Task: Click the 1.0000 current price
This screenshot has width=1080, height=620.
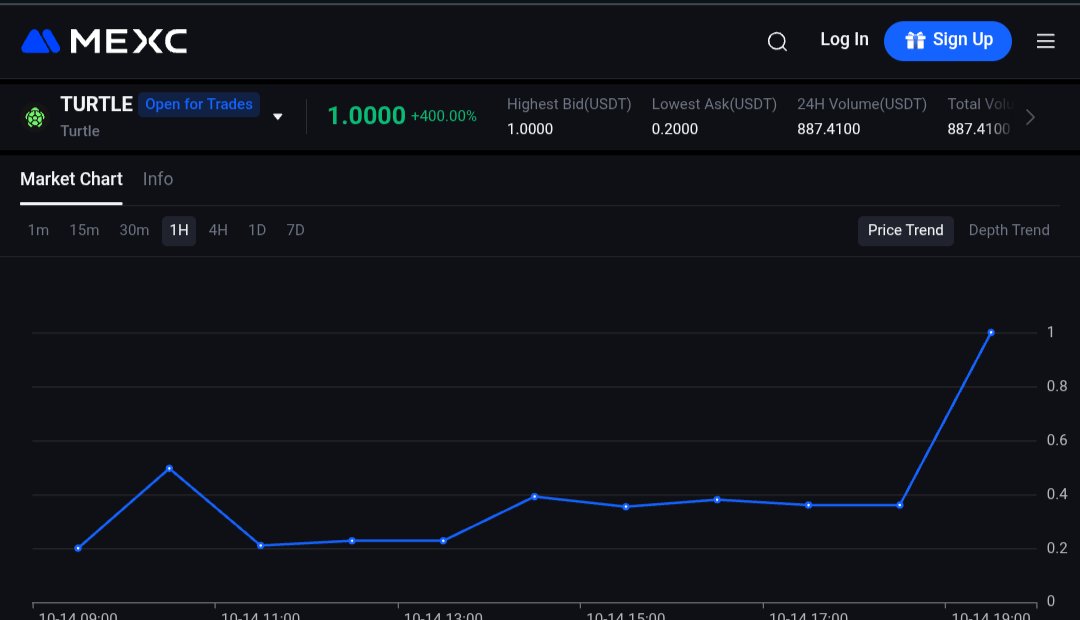Action: 366,116
